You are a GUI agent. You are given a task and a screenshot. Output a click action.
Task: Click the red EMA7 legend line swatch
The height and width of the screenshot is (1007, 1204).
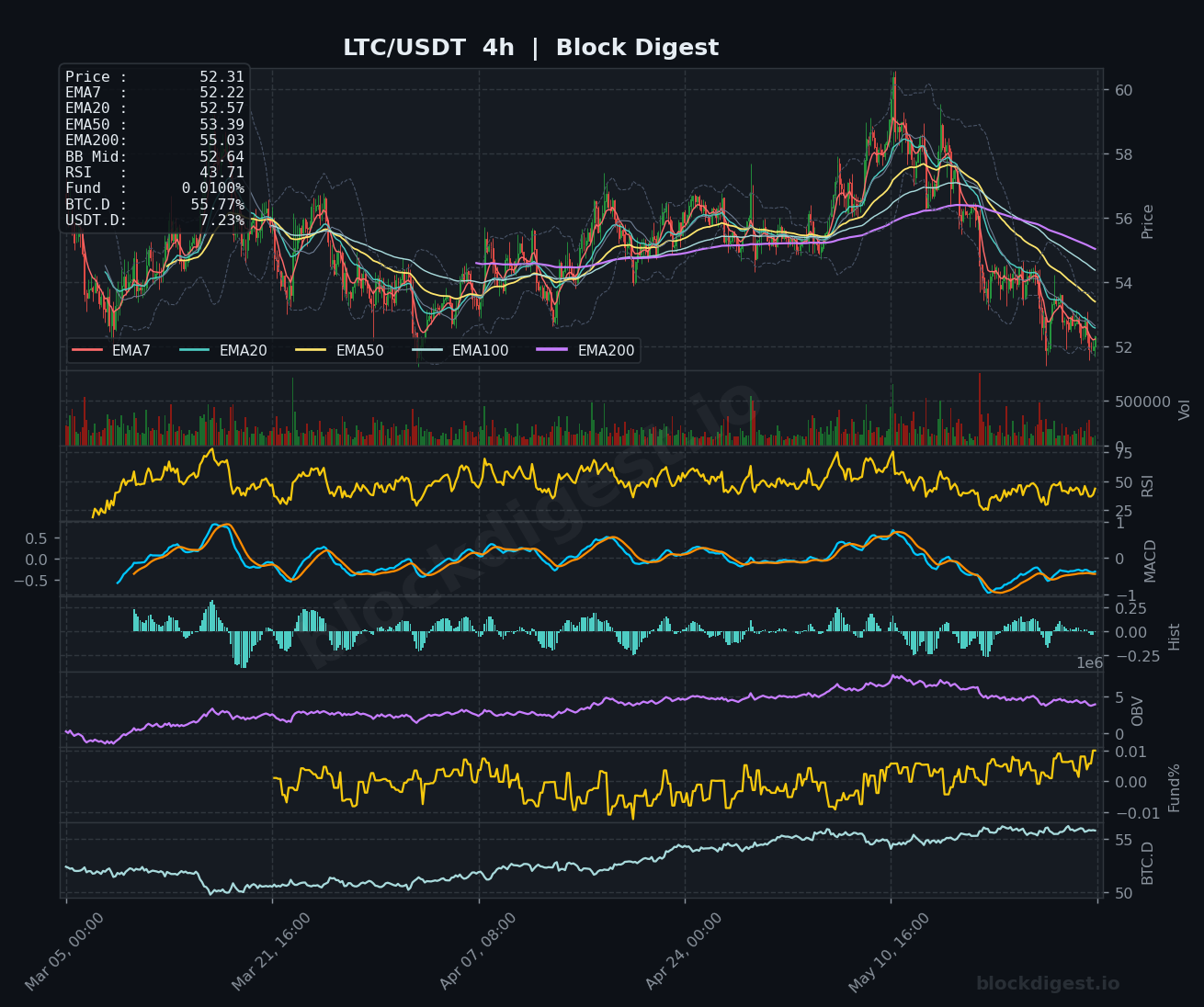click(x=87, y=351)
